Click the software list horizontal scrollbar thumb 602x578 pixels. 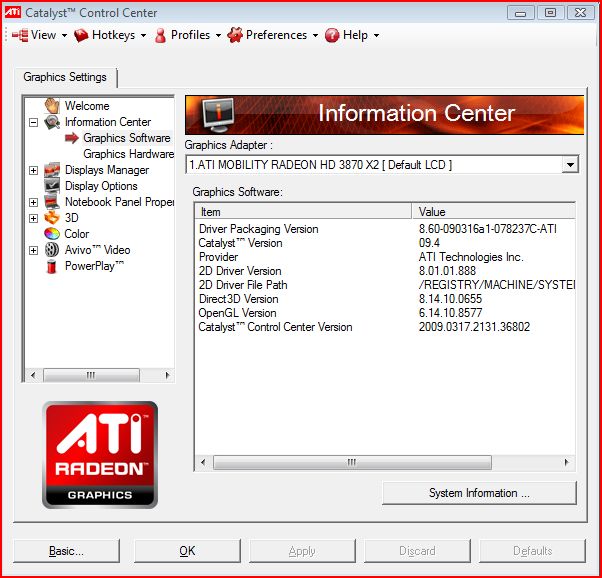352,462
